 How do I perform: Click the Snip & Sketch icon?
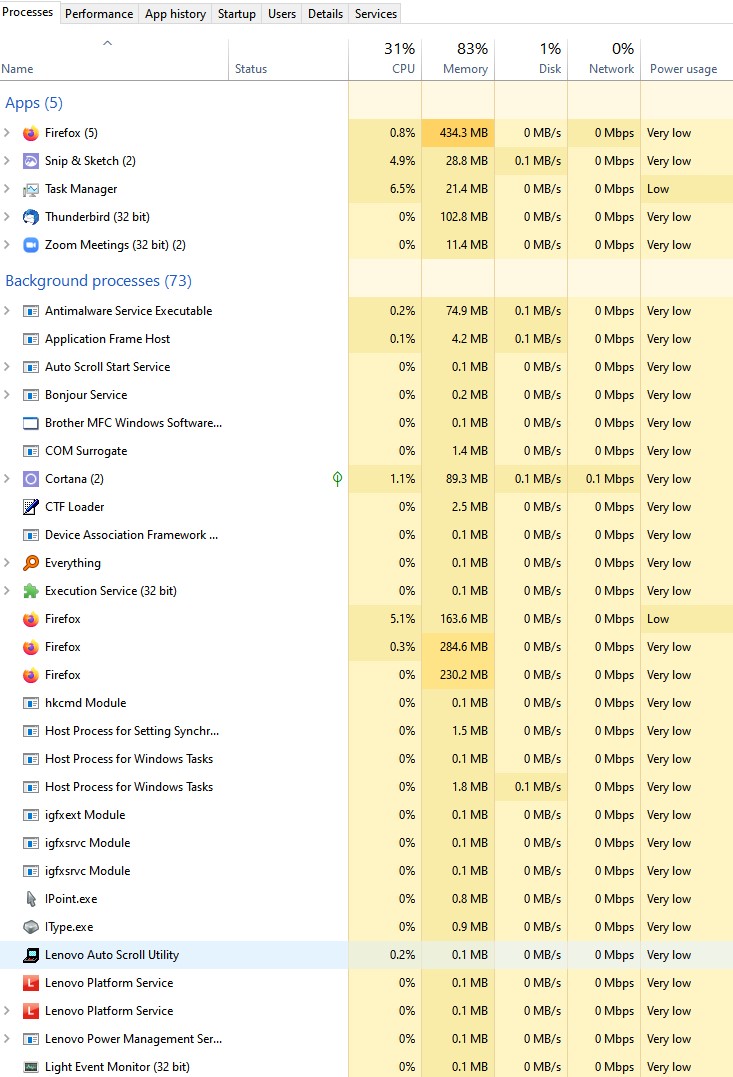tap(30, 161)
